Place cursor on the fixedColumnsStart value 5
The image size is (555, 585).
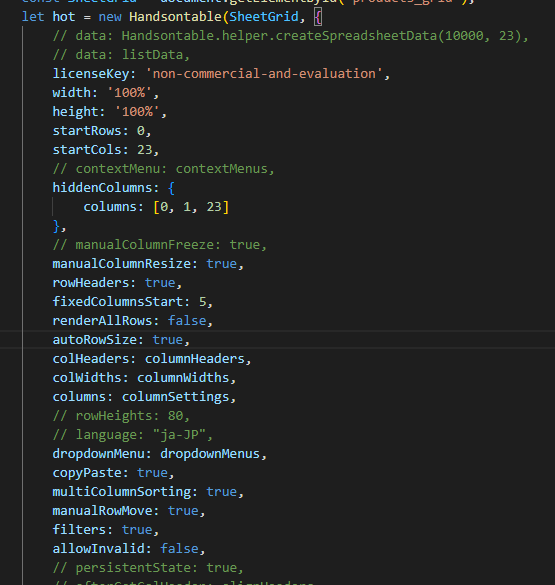[203, 301]
